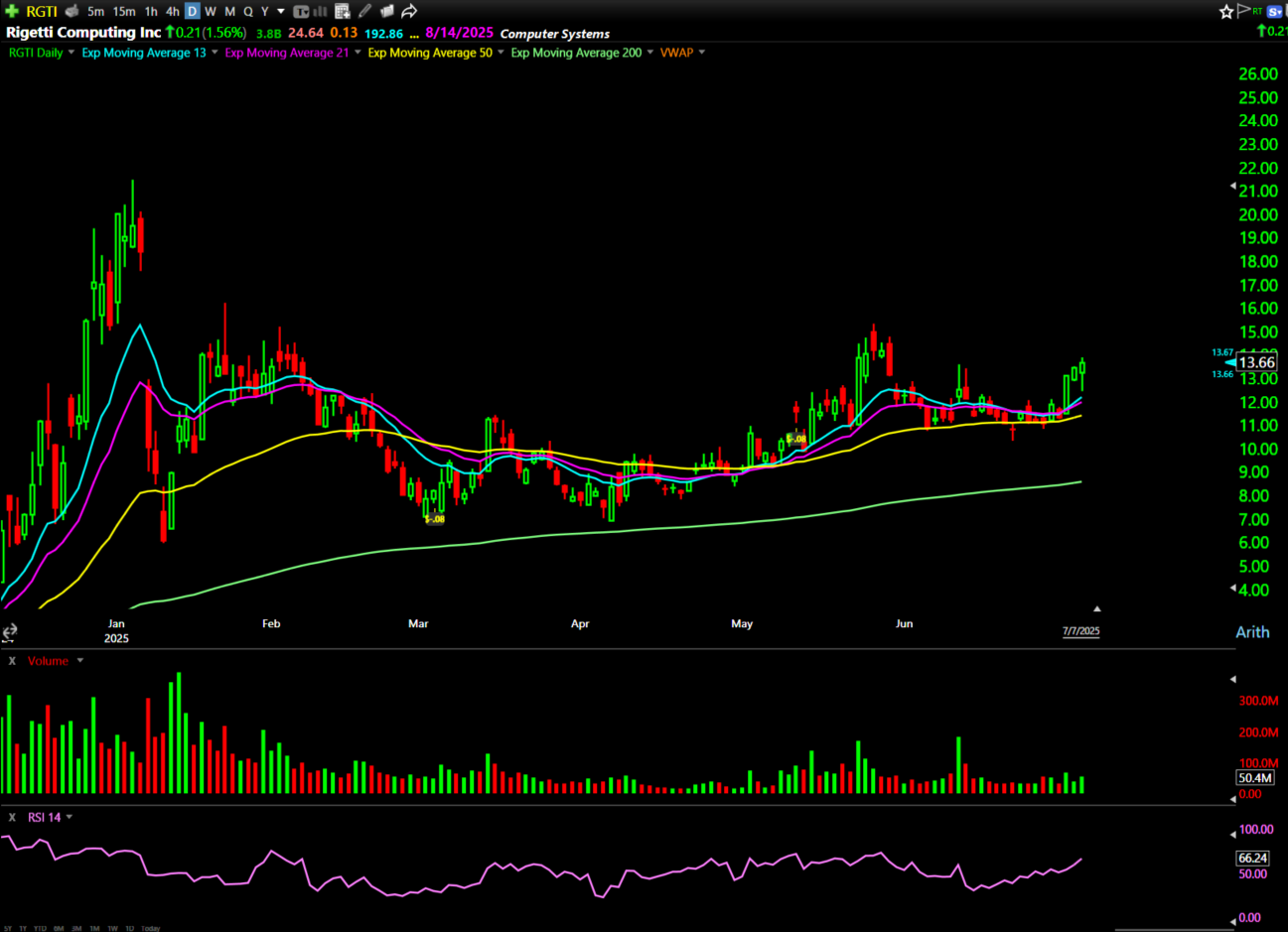The width and height of the screenshot is (1288, 932).
Task: Select the 1Y range button
Action: tap(23, 929)
